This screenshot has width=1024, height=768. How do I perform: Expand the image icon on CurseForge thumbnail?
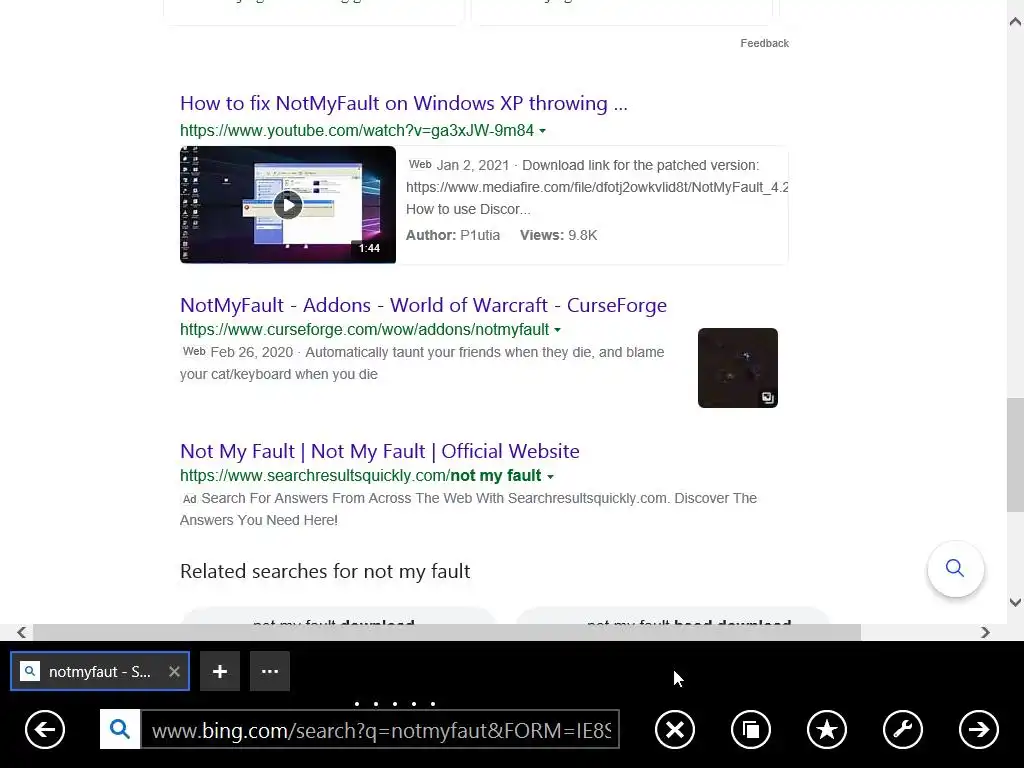tap(767, 398)
